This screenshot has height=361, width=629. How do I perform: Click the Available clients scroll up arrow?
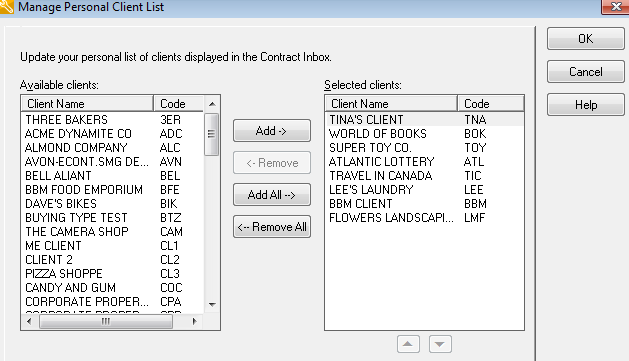point(212,104)
